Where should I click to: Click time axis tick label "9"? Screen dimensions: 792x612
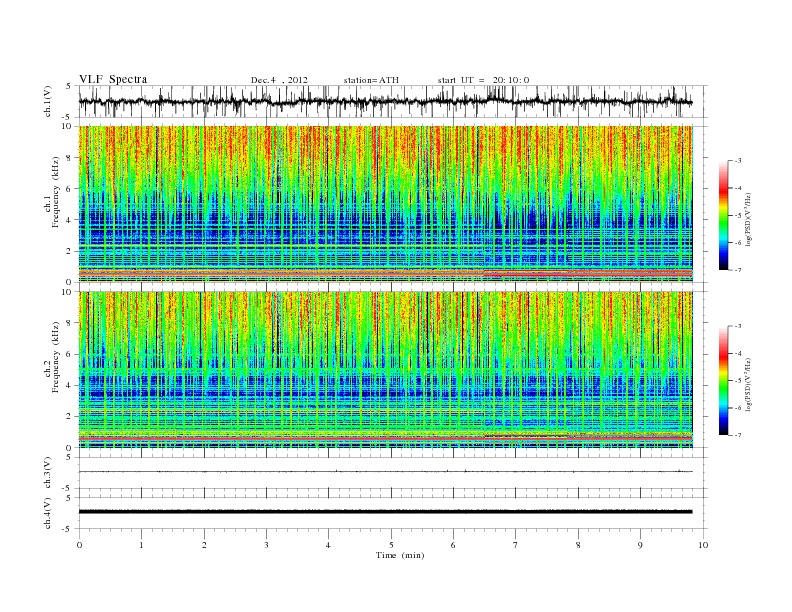pyautogui.click(x=640, y=545)
